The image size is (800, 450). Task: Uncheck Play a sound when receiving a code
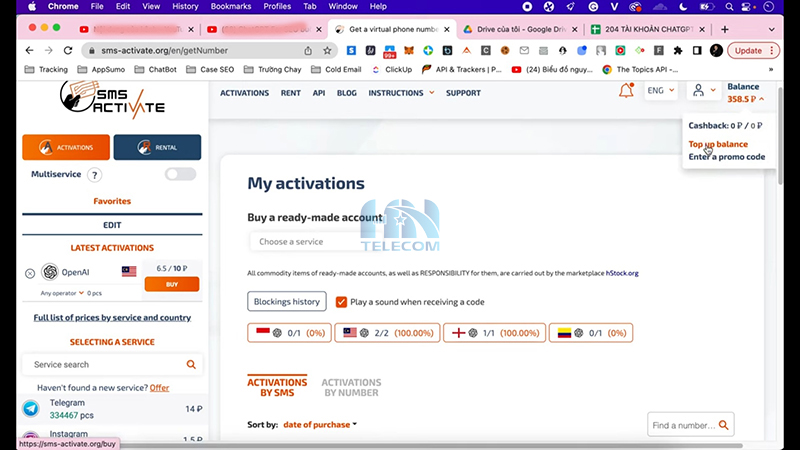pos(342,301)
